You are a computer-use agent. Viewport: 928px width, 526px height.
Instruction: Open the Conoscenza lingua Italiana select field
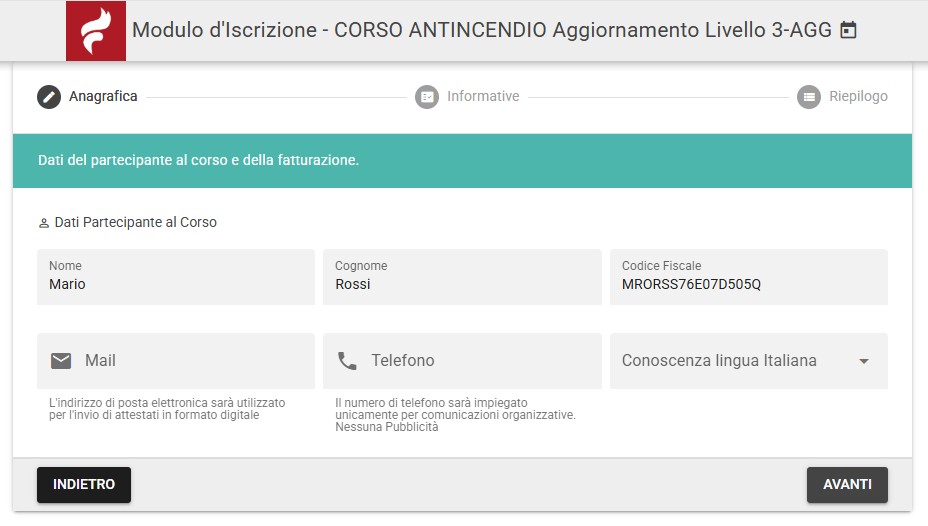[730, 361]
